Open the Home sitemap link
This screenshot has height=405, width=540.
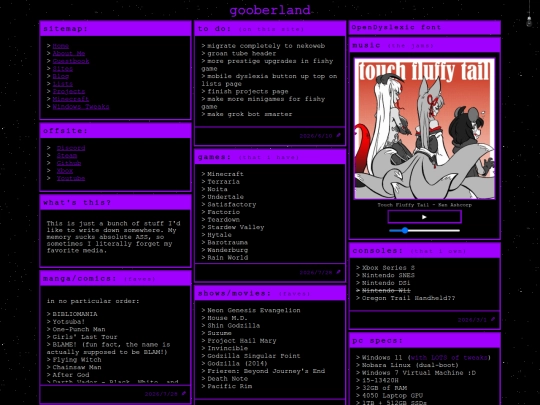(x=61, y=46)
